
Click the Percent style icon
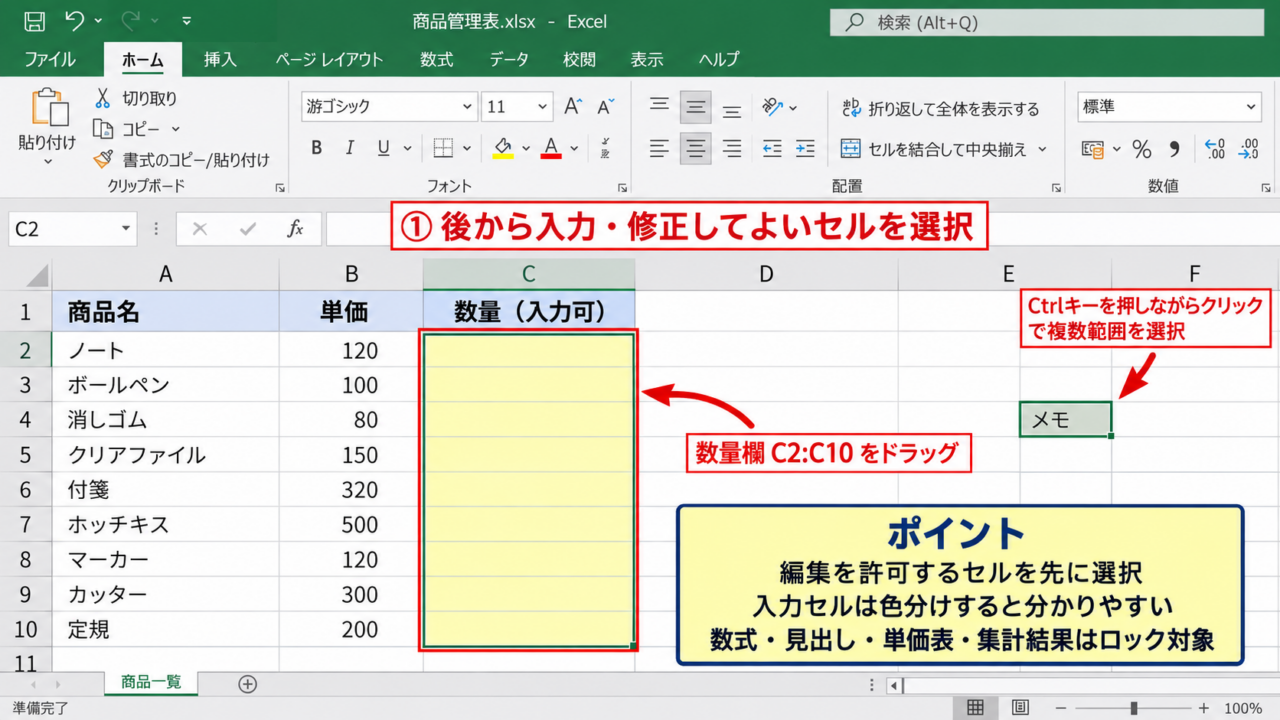click(x=1142, y=149)
